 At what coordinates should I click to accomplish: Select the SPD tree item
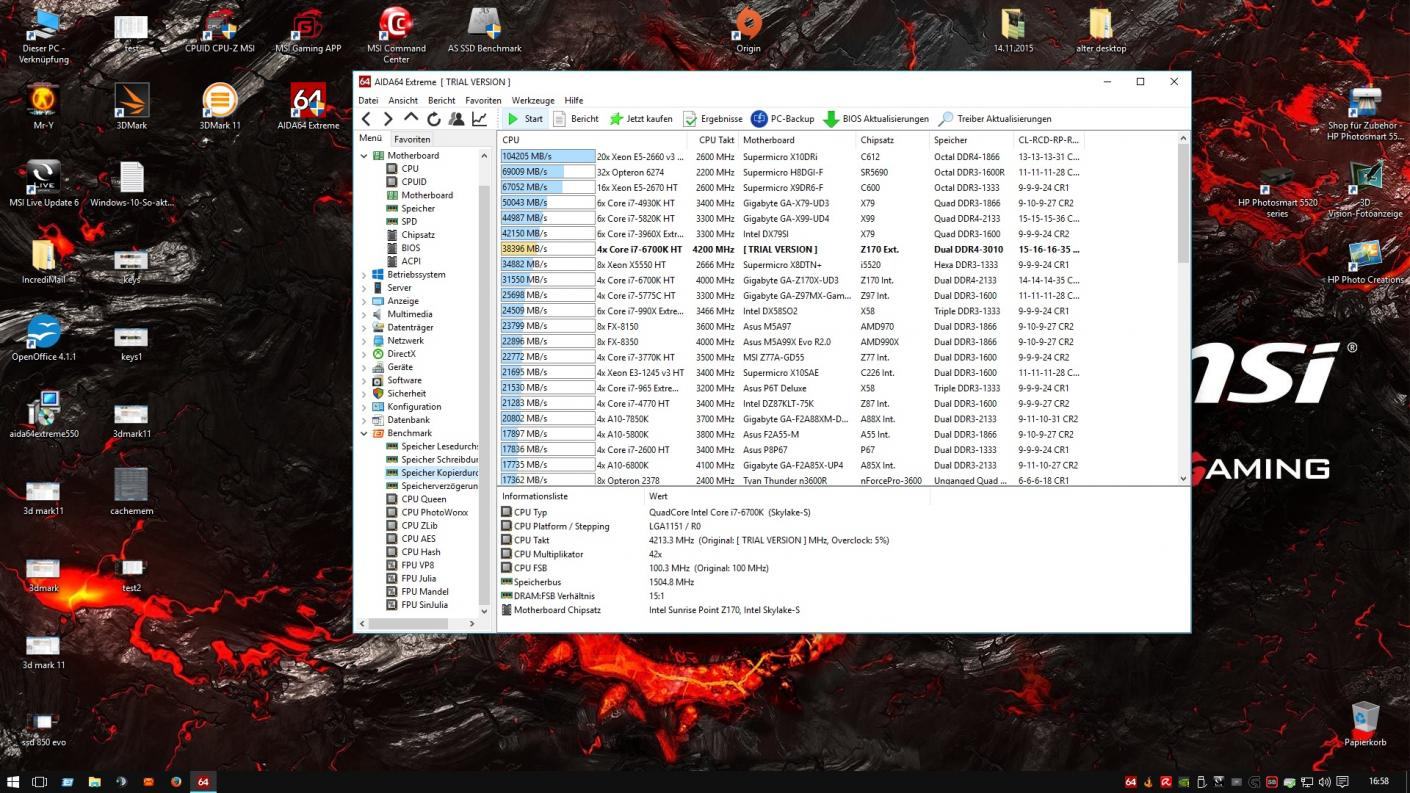[x=409, y=222]
